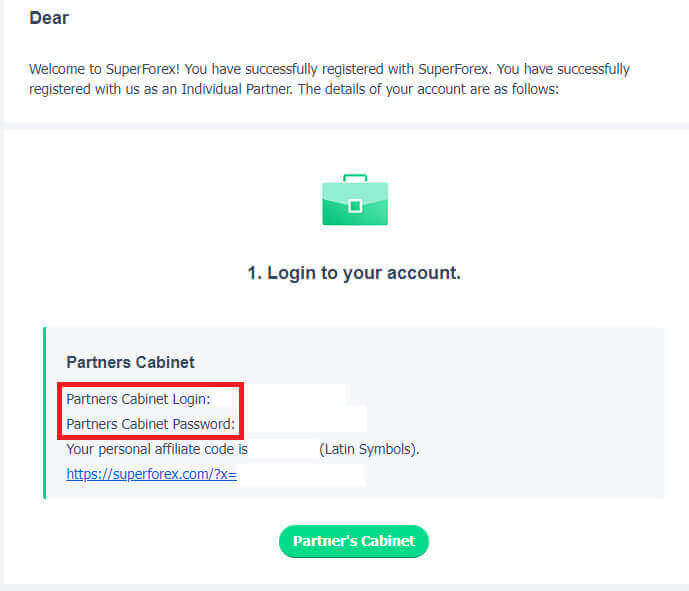Click the green vertical bar beside the panel
The width and height of the screenshot is (689, 591).
[x=45, y=412]
